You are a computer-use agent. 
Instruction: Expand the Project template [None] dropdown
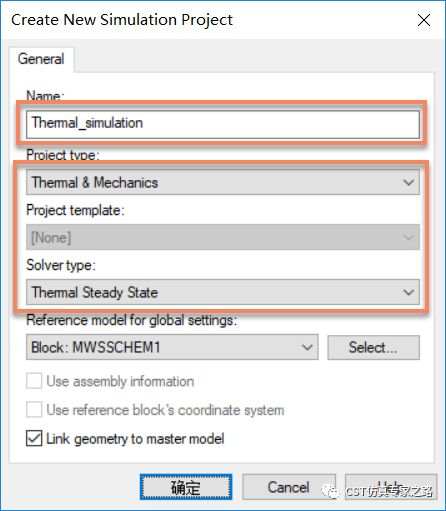click(x=223, y=237)
